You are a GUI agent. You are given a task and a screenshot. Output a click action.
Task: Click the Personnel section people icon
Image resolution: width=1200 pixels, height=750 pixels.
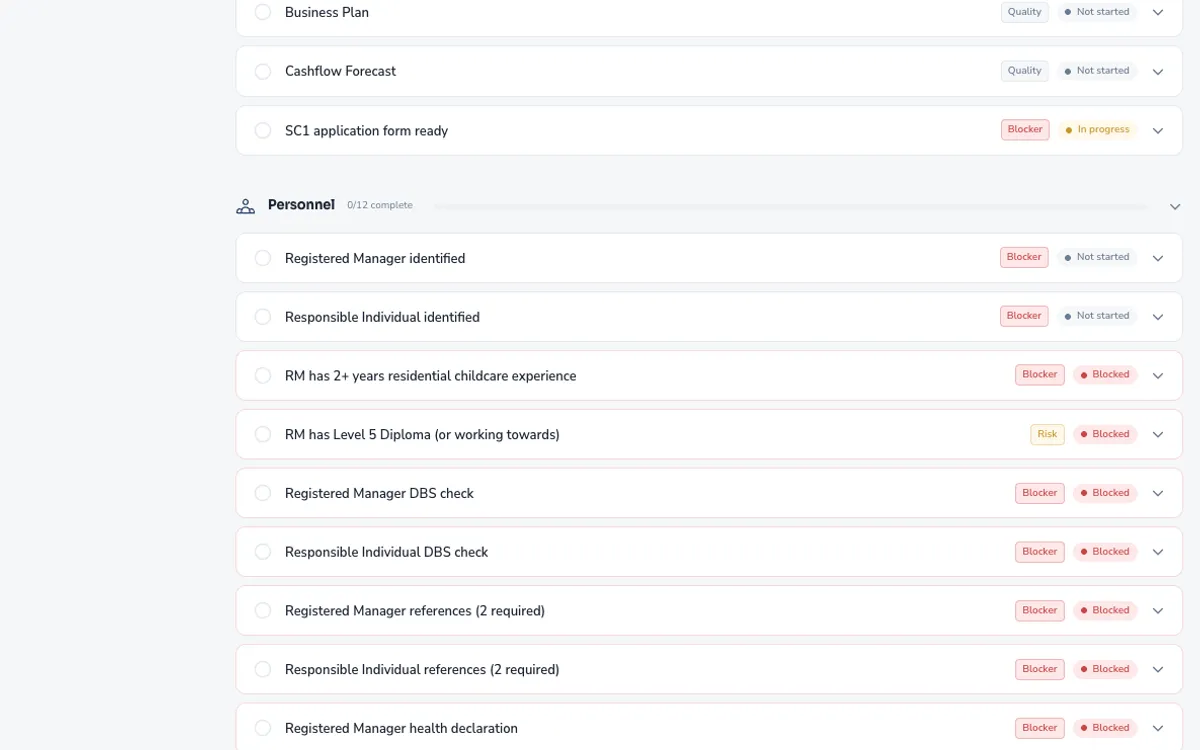[x=245, y=205]
